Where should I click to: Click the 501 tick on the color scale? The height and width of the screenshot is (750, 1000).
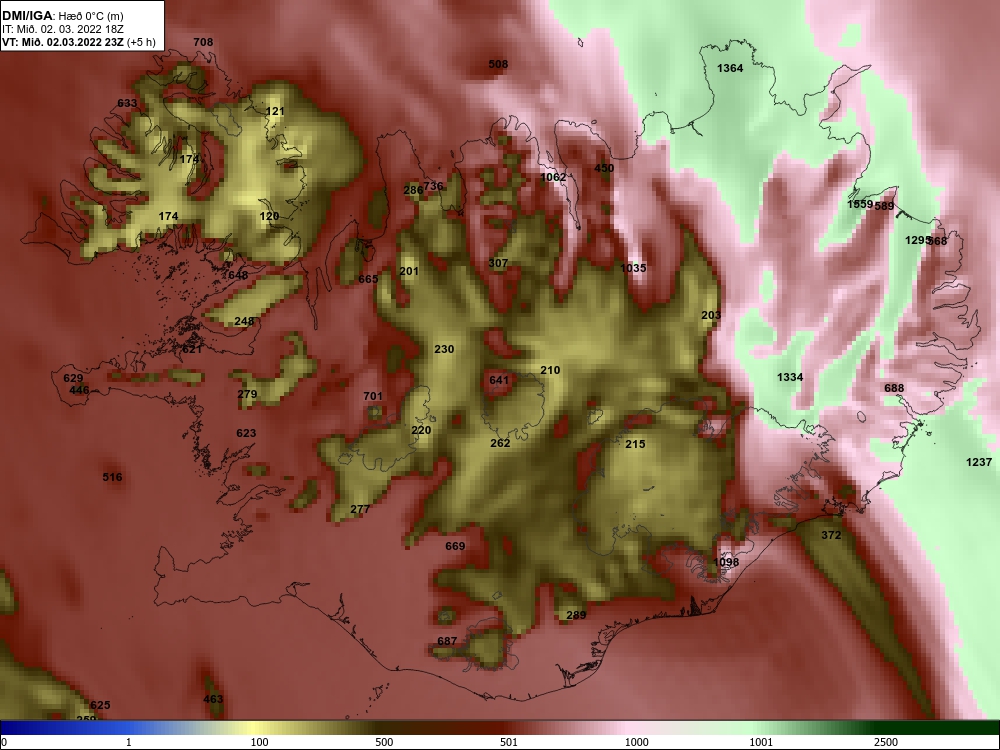[x=509, y=742]
